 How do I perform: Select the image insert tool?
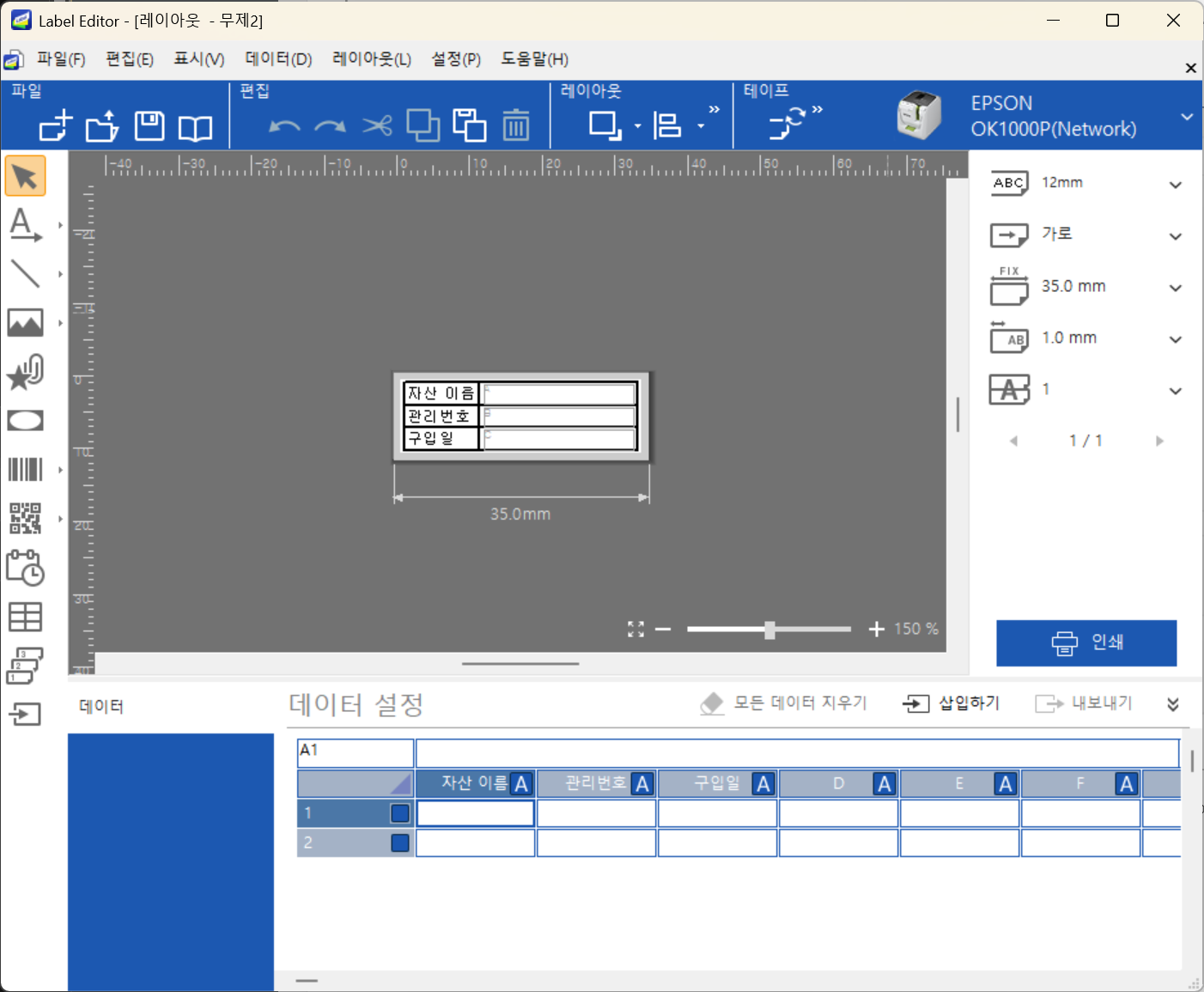[x=25, y=323]
